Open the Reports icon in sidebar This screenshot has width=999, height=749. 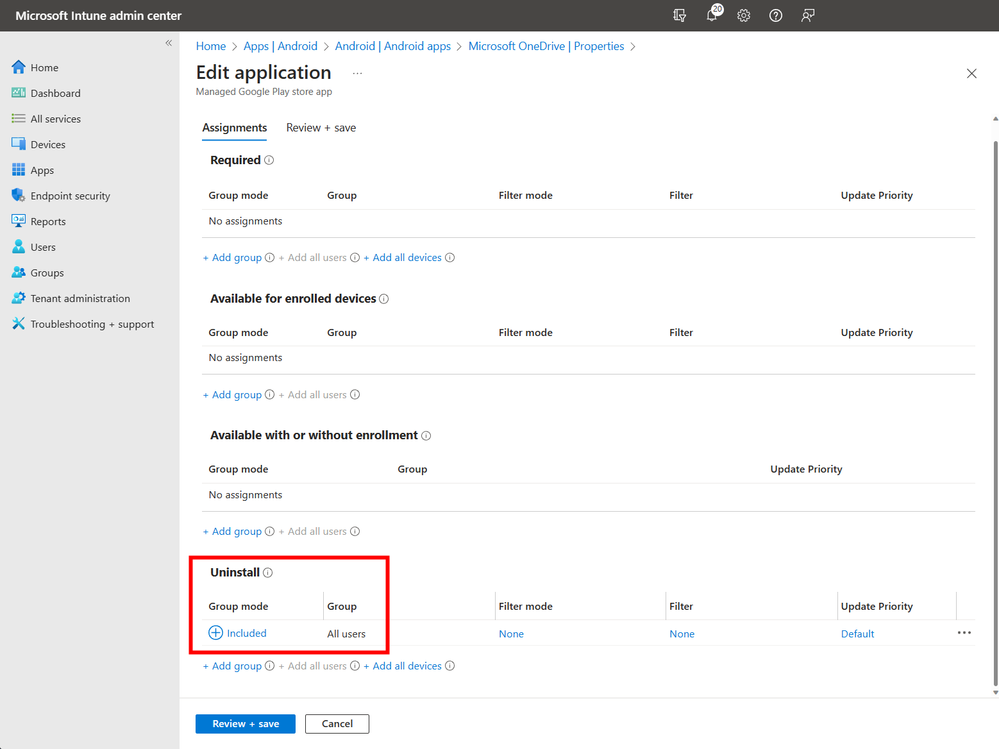pyautogui.click(x=18, y=221)
